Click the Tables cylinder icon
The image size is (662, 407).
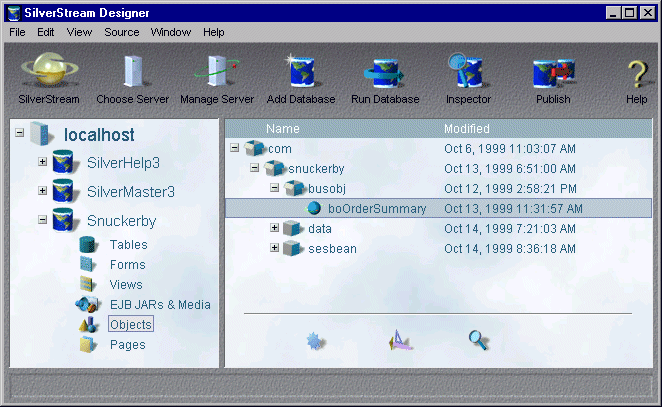(88, 244)
